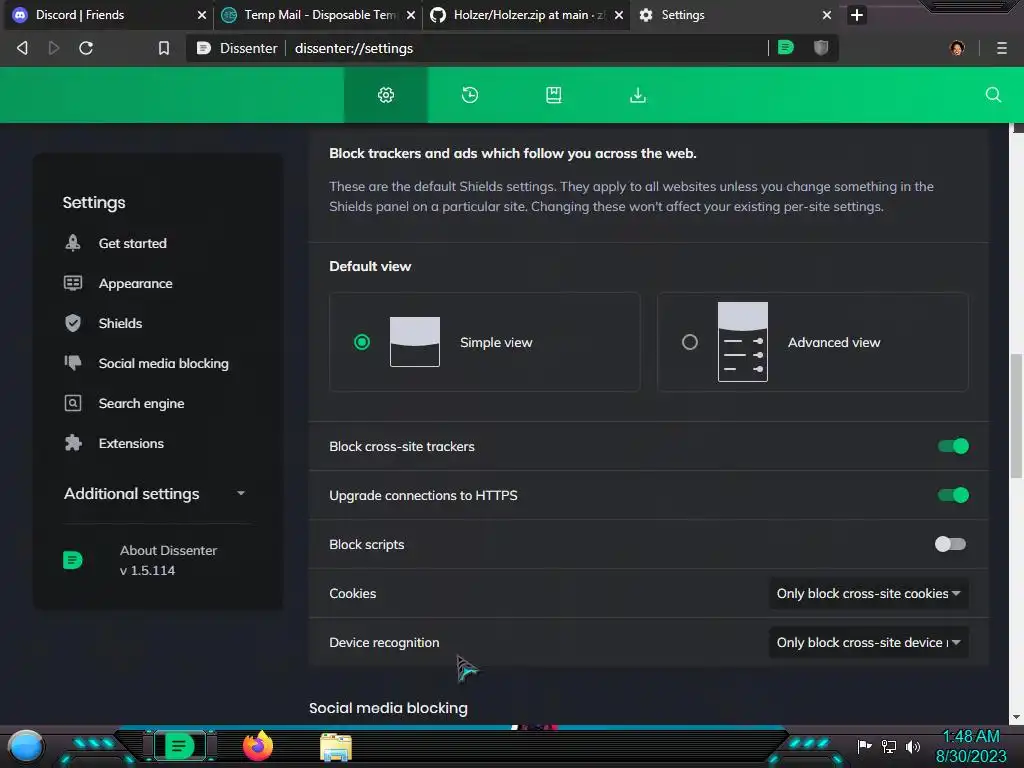This screenshot has width=1024, height=768.
Task: Open the browser hamburger menu
Action: [1002, 48]
